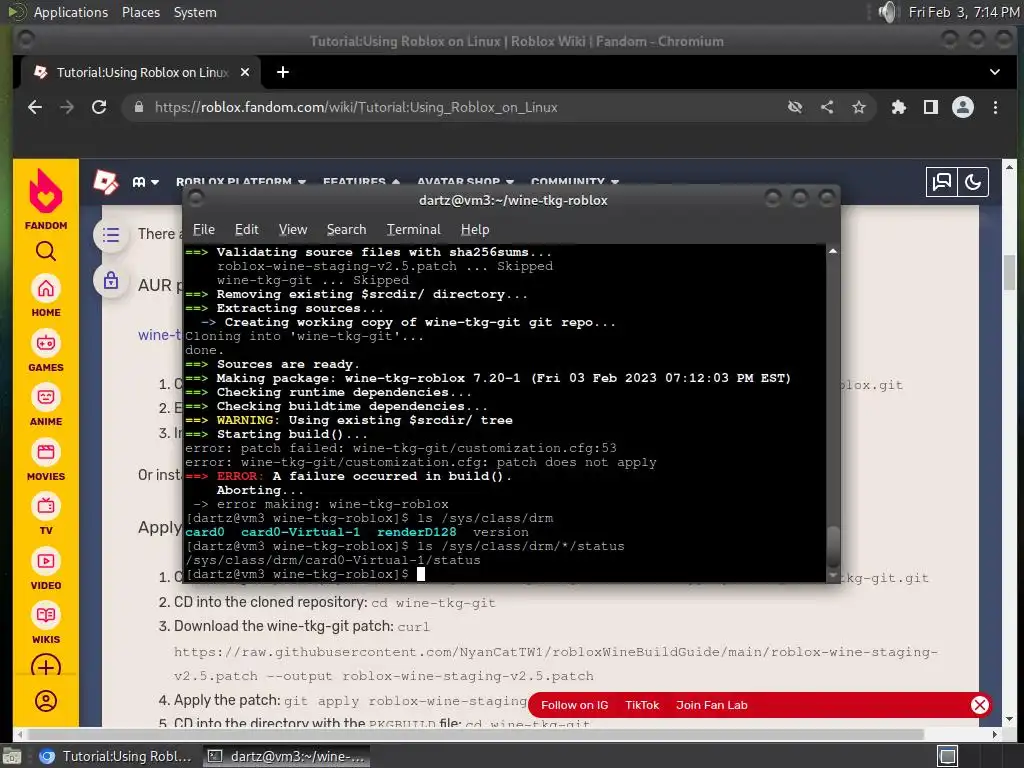
Task: Expand the Avatar Shop menu
Action: click(465, 182)
